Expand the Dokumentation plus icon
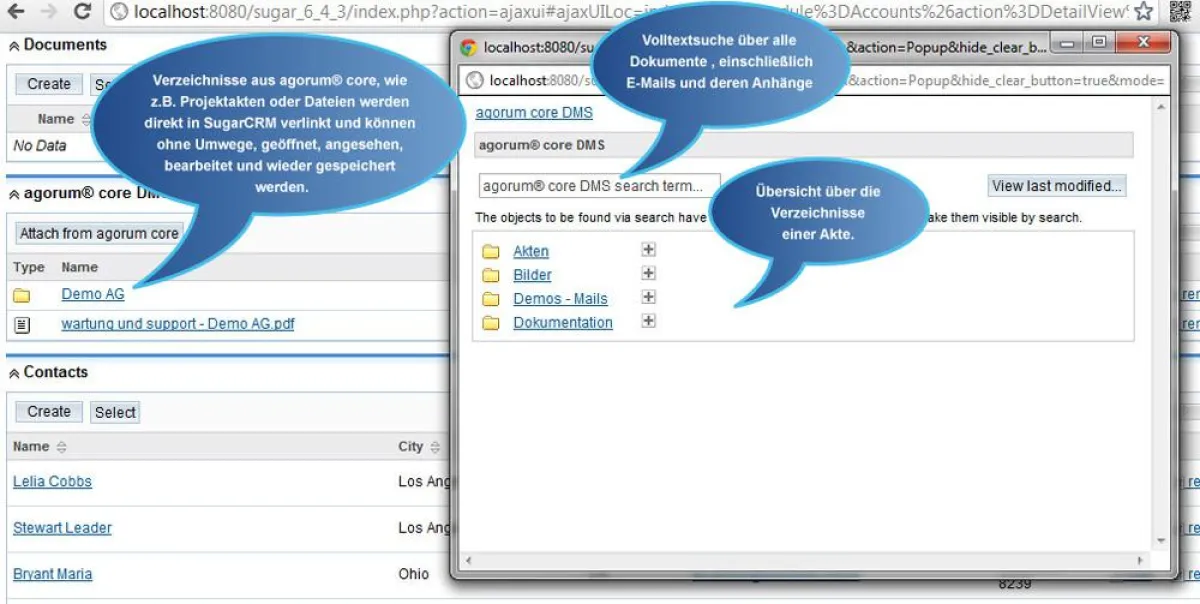The width and height of the screenshot is (1200, 604). tap(648, 321)
